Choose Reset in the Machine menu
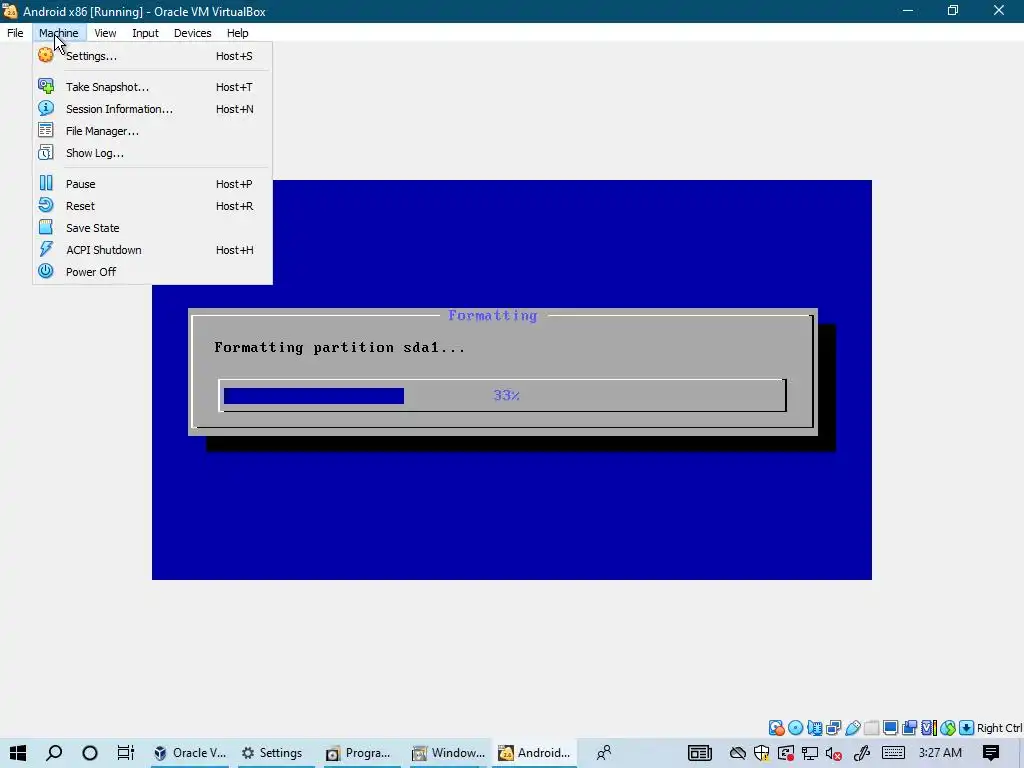This screenshot has height=768, width=1024. pyautogui.click(x=152, y=206)
